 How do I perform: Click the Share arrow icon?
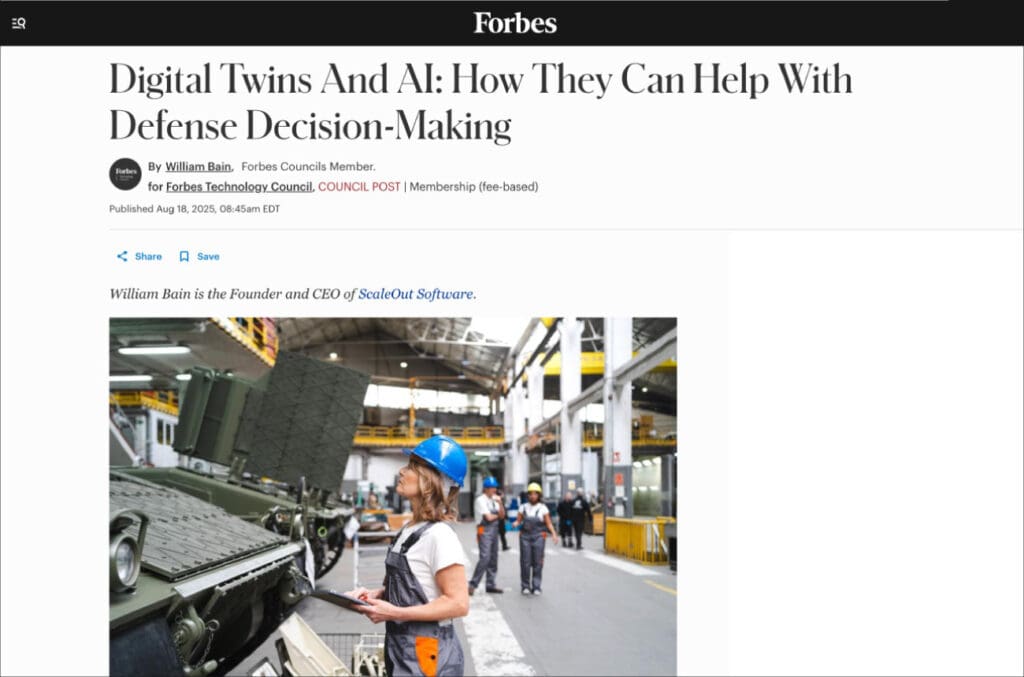coord(122,256)
